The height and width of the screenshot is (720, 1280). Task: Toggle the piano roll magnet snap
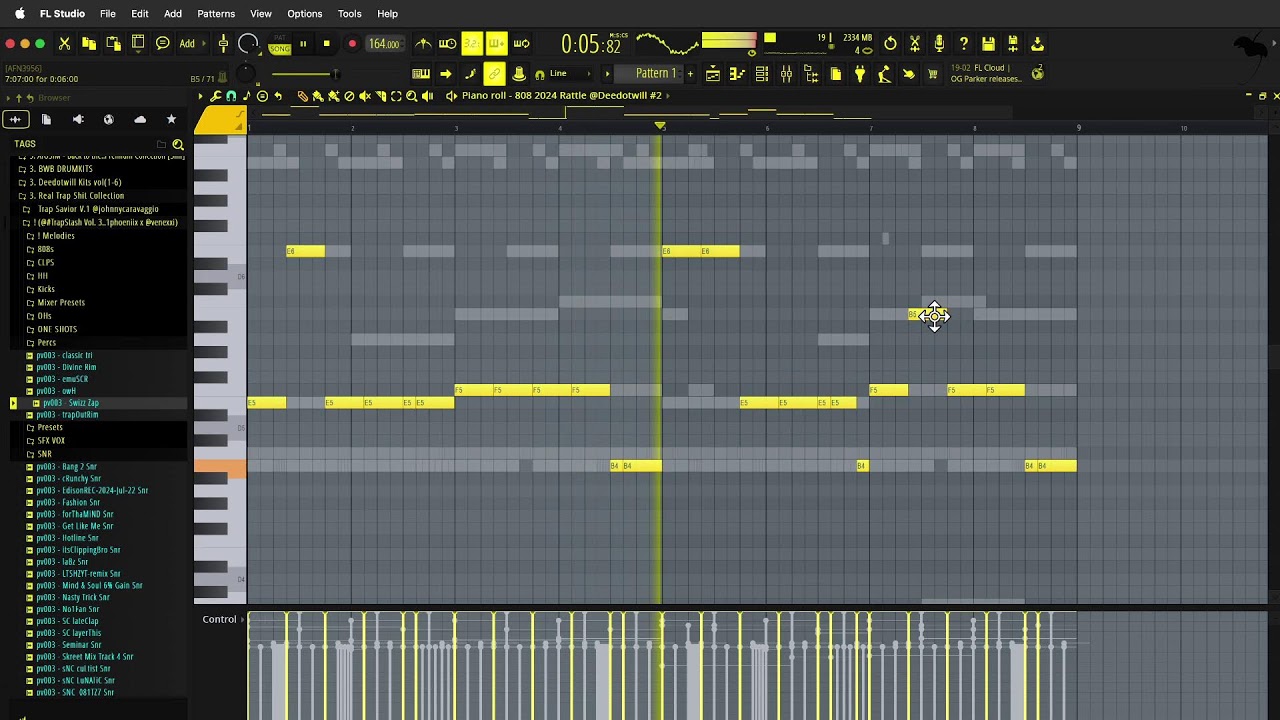point(231,96)
